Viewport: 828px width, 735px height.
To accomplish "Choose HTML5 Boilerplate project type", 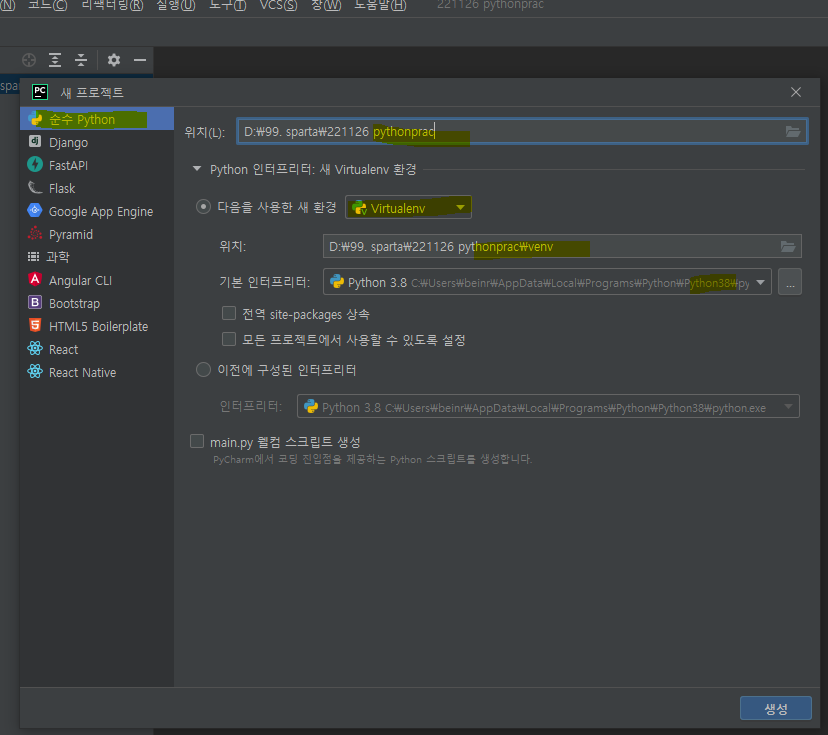I will 97,326.
